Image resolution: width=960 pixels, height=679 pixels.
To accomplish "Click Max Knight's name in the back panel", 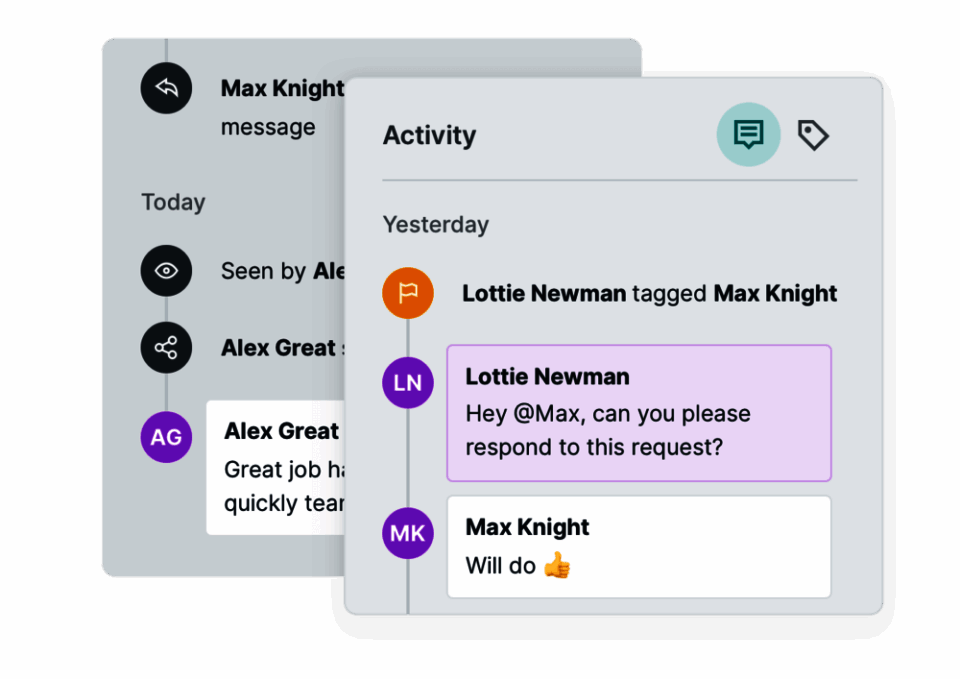I will 282,88.
